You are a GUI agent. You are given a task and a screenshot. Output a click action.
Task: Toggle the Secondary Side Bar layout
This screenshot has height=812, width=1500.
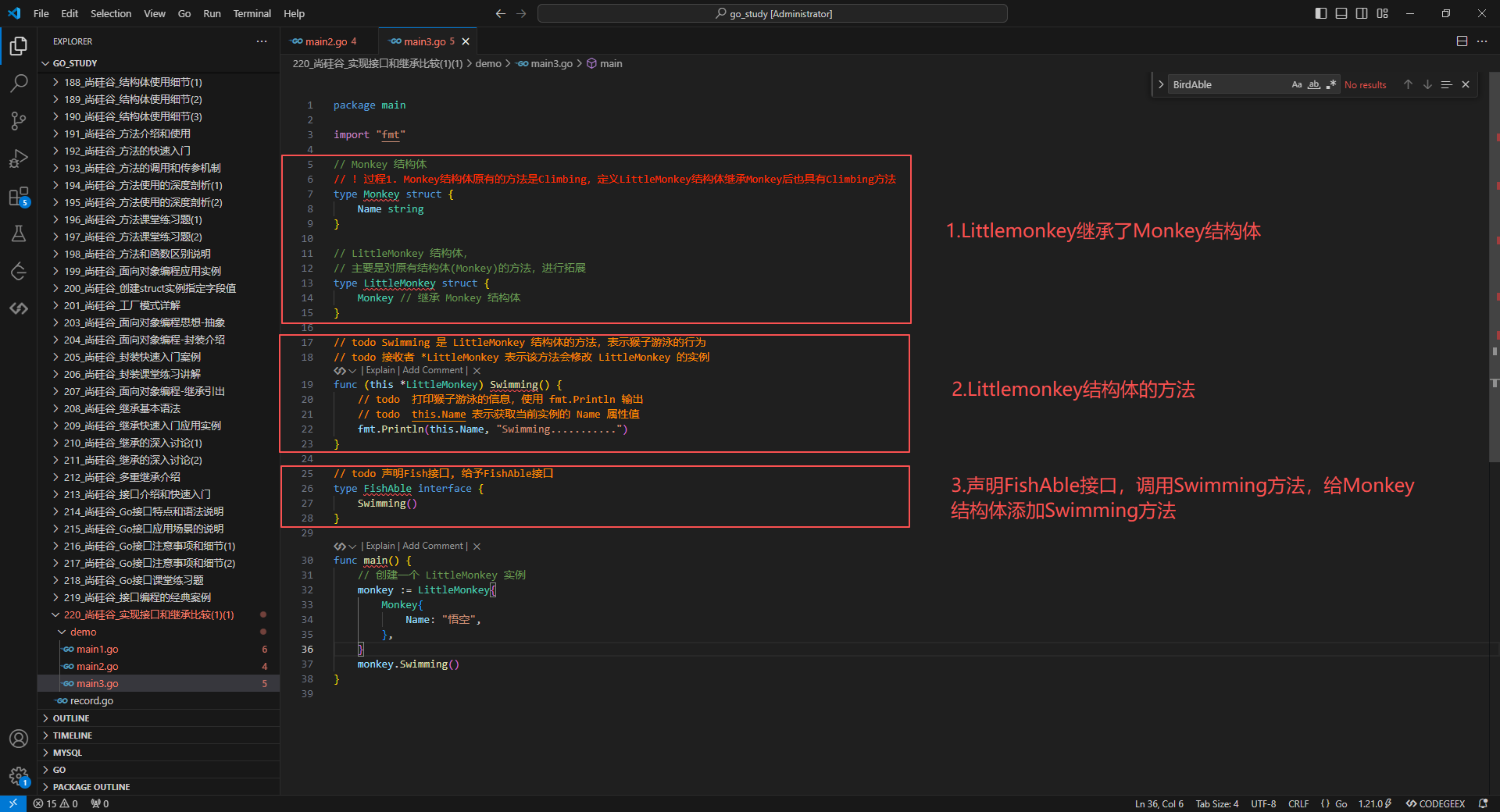(1362, 13)
